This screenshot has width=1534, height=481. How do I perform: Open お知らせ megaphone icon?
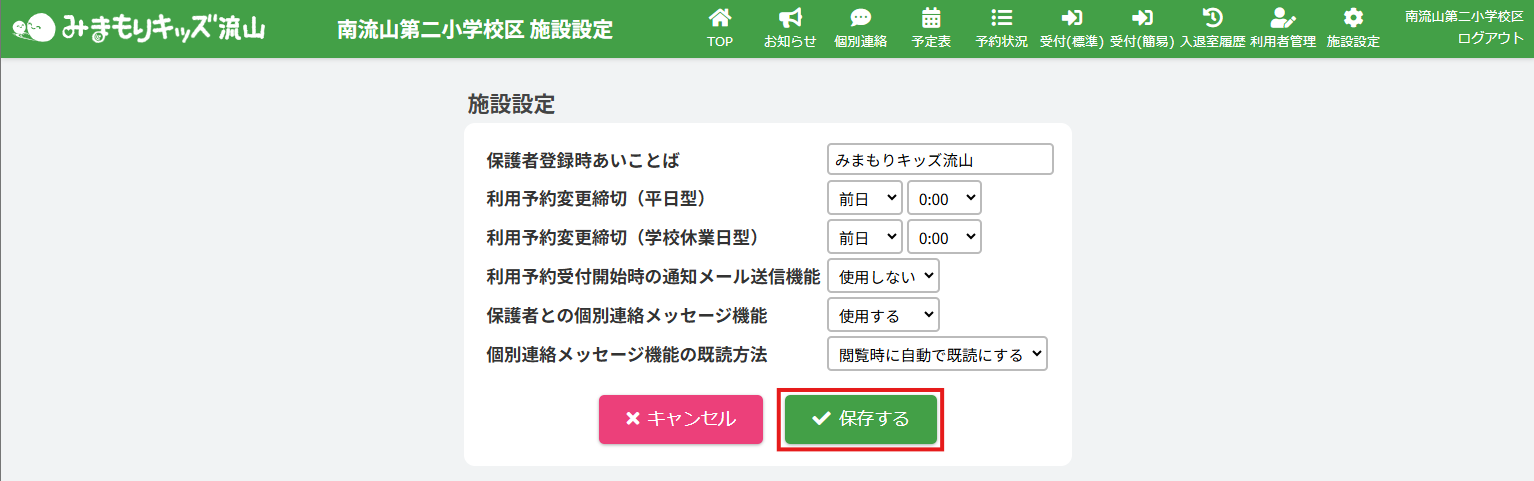coord(790,18)
